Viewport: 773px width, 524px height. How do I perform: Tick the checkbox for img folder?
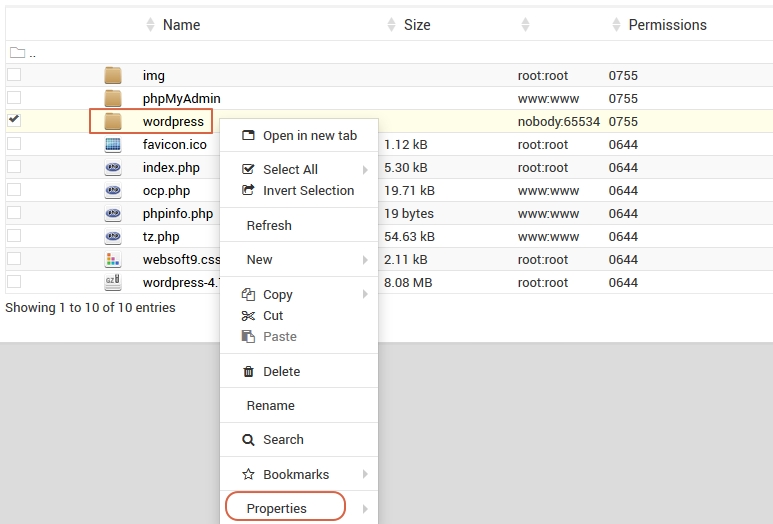pos(14,75)
